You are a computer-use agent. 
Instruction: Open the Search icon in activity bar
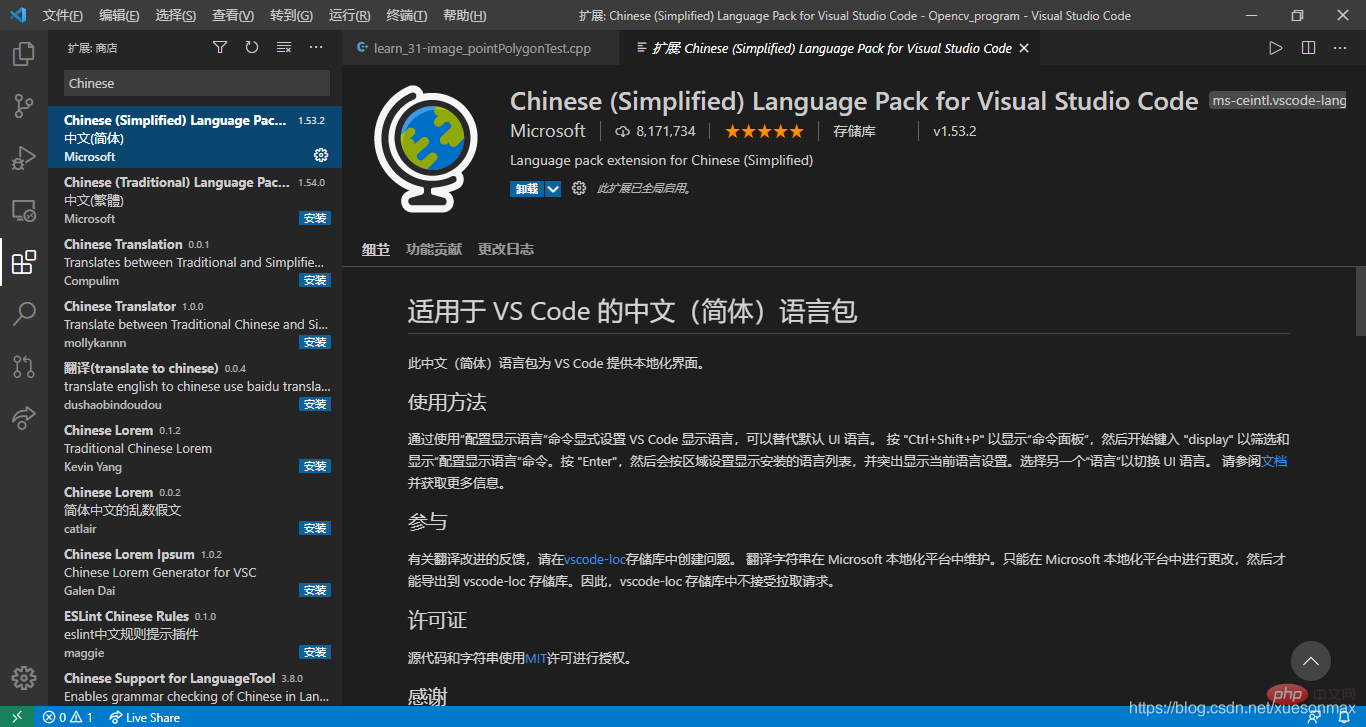point(24,314)
